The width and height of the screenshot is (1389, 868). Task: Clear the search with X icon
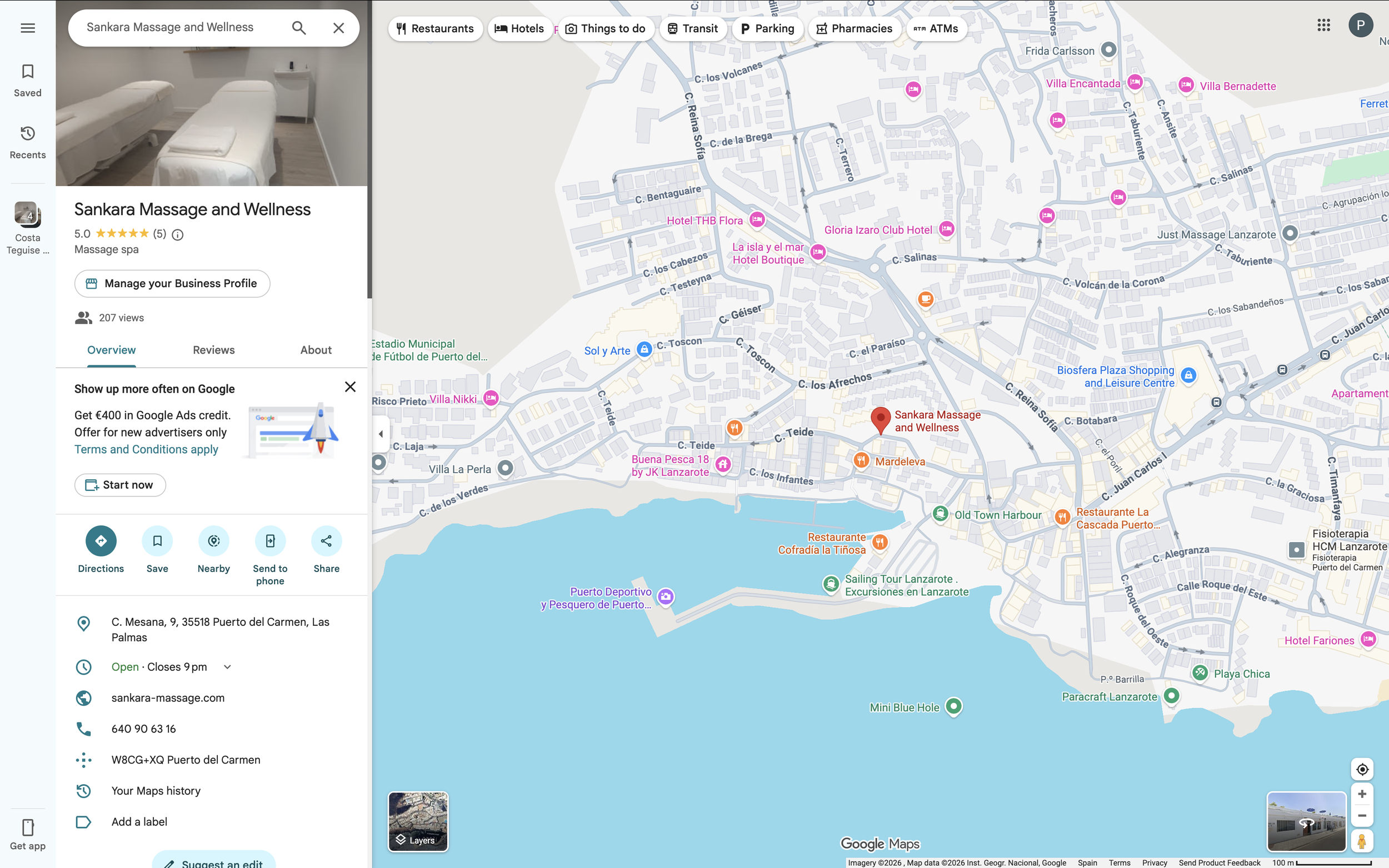pos(339,28)
